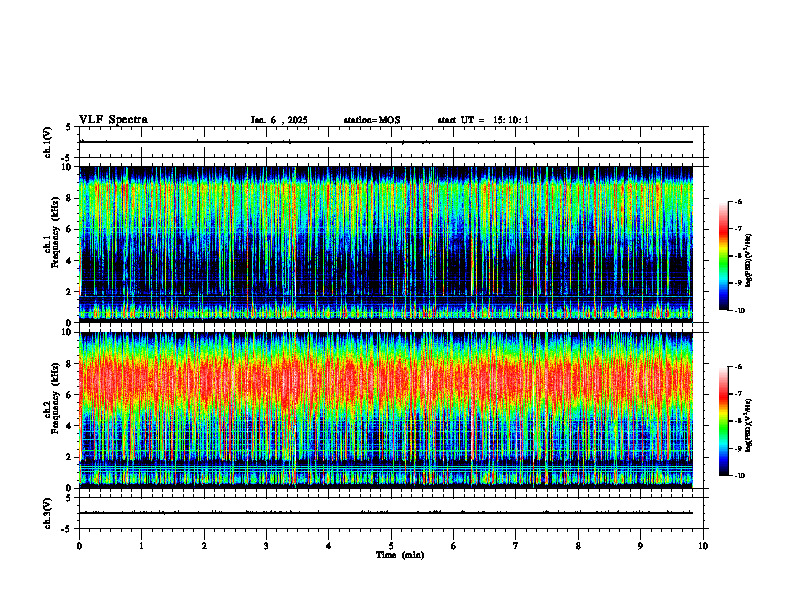
Task: Click the "-10" label on ch.1 color scale
Action: point(739,311)
